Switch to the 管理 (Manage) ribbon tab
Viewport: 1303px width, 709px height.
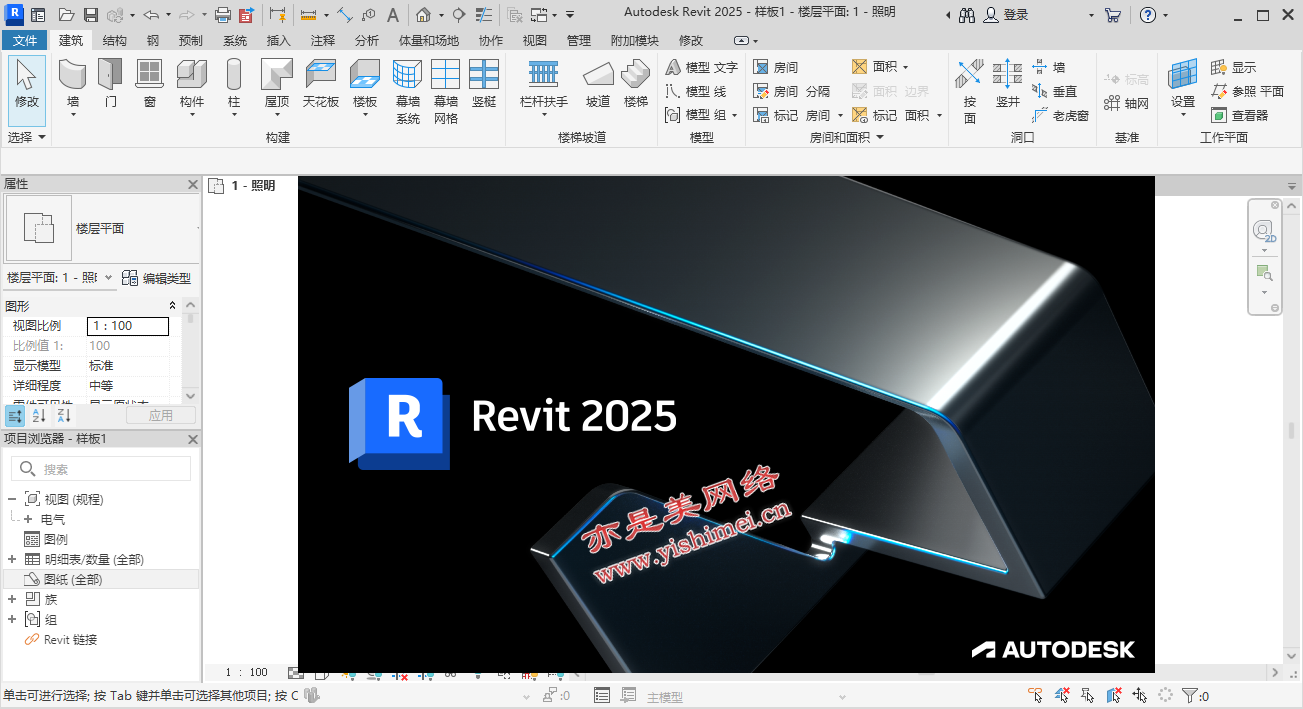[579, 40]
